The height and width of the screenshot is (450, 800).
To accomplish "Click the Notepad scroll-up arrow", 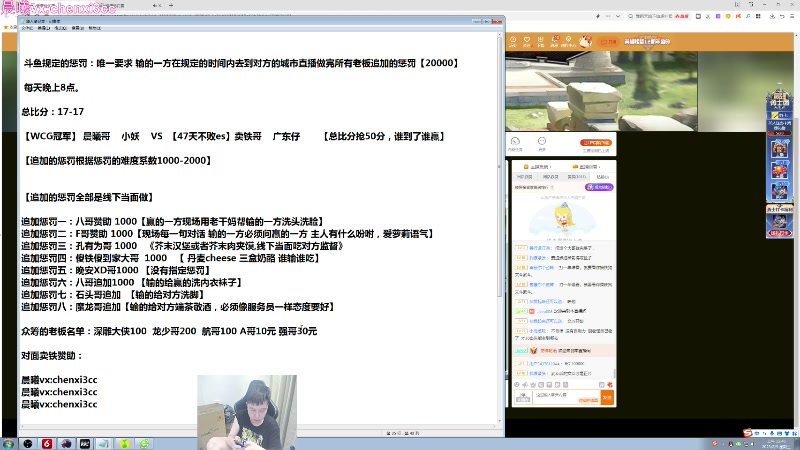I will tap(499, 36).
